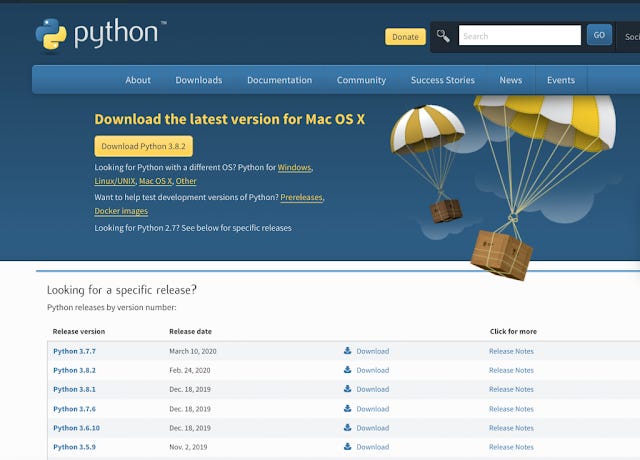Open the Documentation menu
This screenshot has width=640, height=460.
[280, 80]
